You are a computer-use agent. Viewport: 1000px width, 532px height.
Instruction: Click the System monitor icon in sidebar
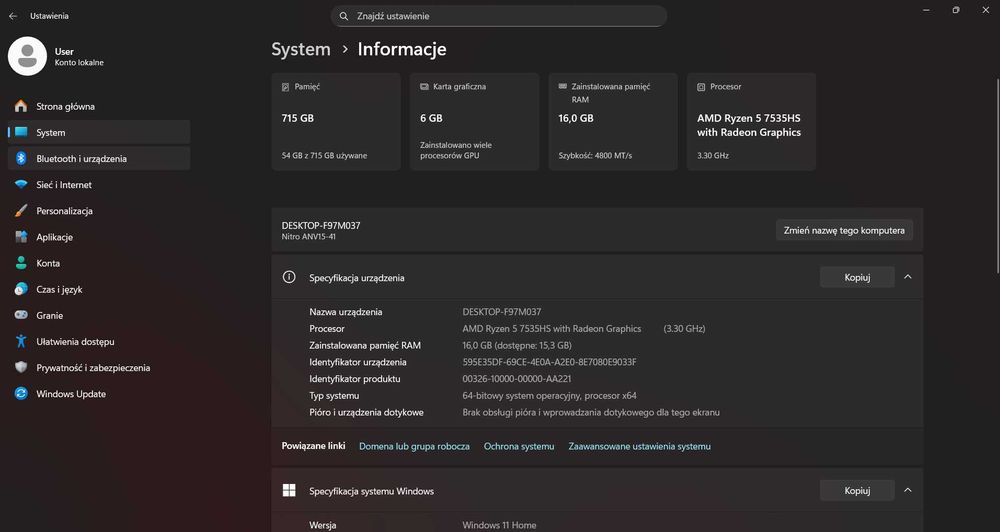[x=21, y=132]
